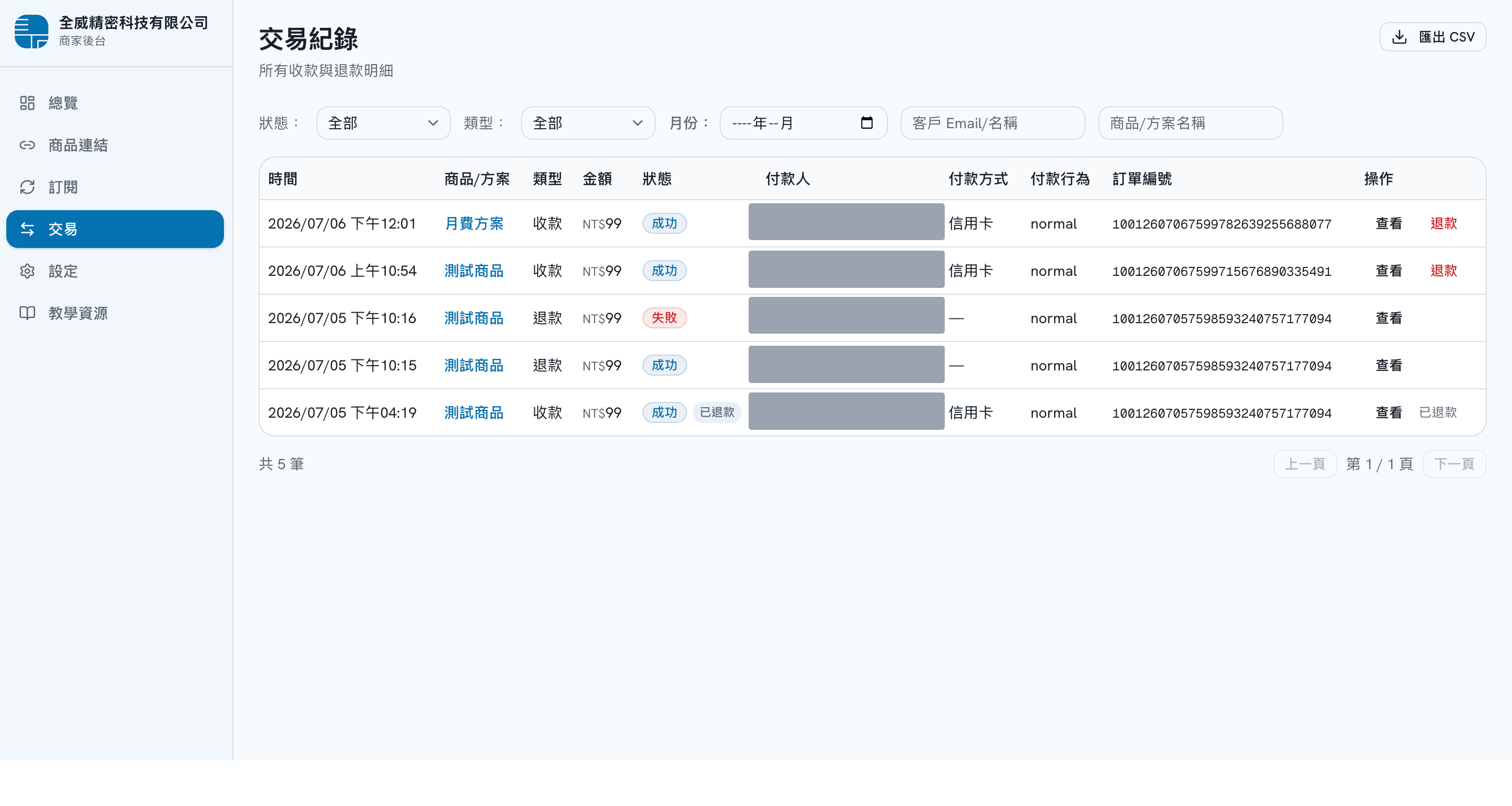Click the 交易 arrows icon
This screenshot has width=1512, height=806.
(x=27, y=229)
